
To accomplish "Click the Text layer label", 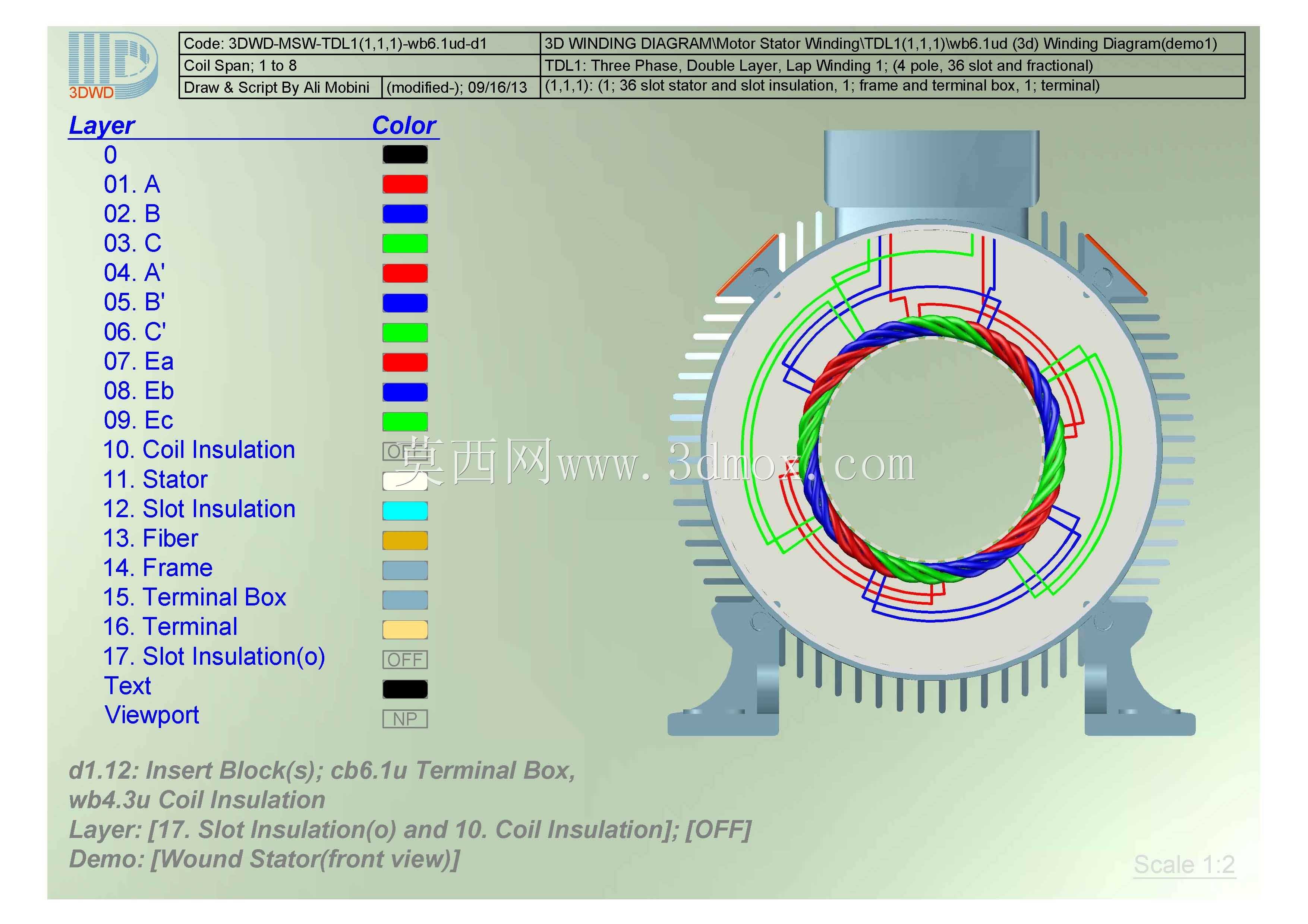I will [127, 686].
